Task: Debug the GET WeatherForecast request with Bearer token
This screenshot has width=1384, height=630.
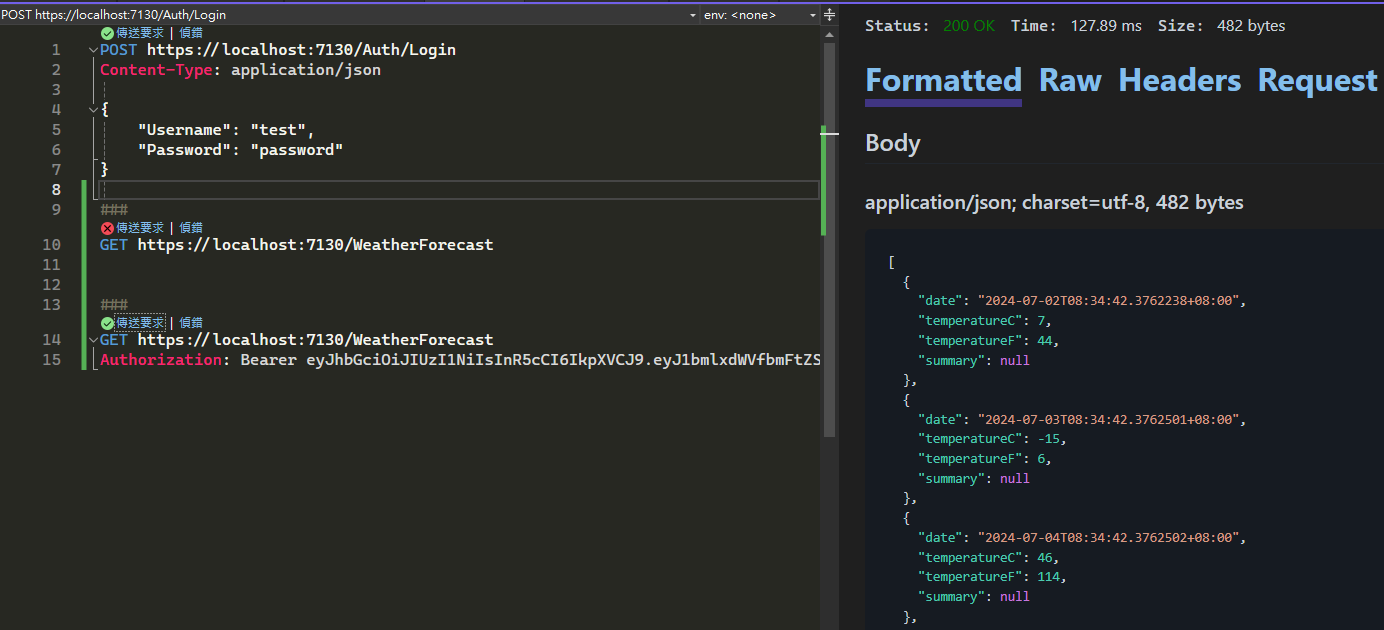Action: (x=191, y=323)
